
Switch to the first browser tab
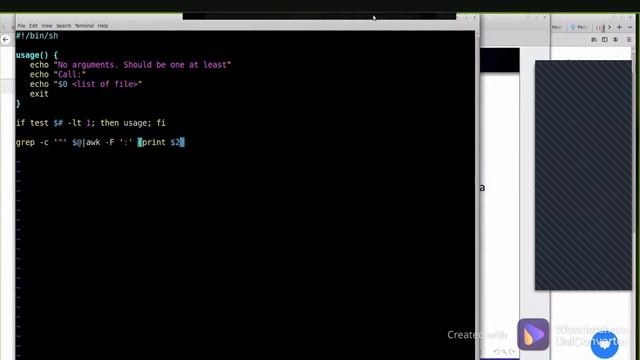pyautogui.click(x=558, y=27)
